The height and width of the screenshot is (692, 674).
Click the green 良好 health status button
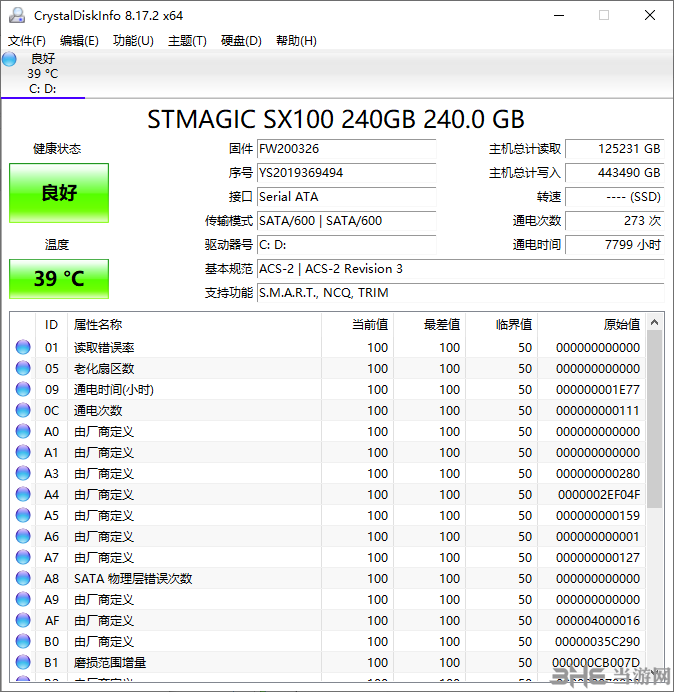point(59,193)
